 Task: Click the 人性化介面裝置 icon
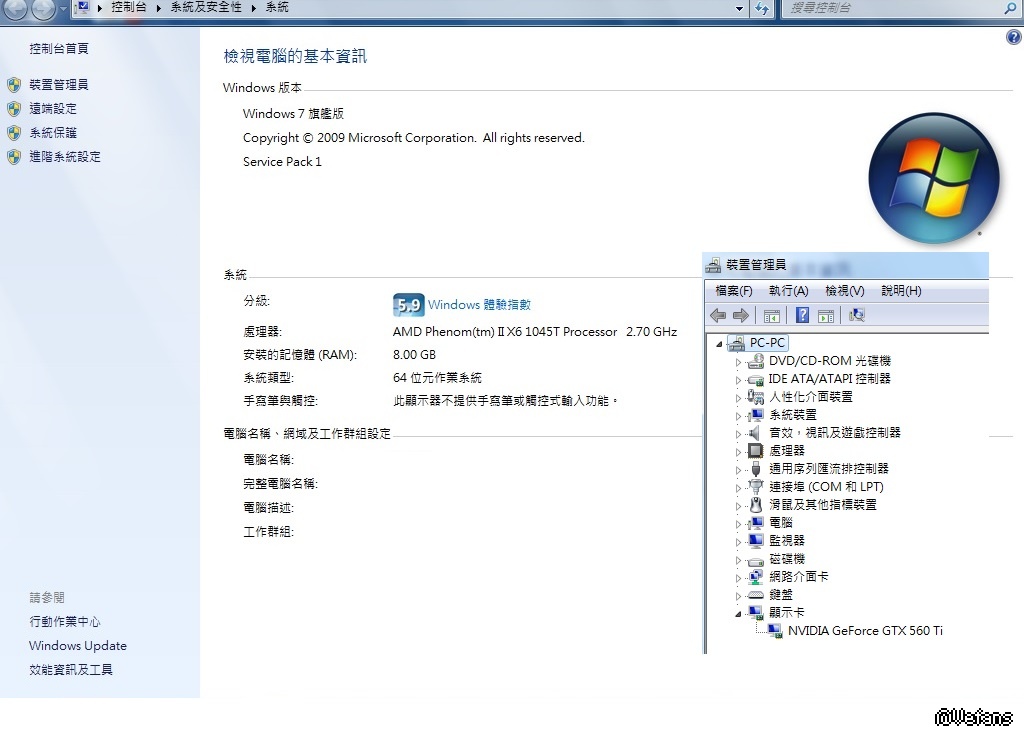point(756,396)
